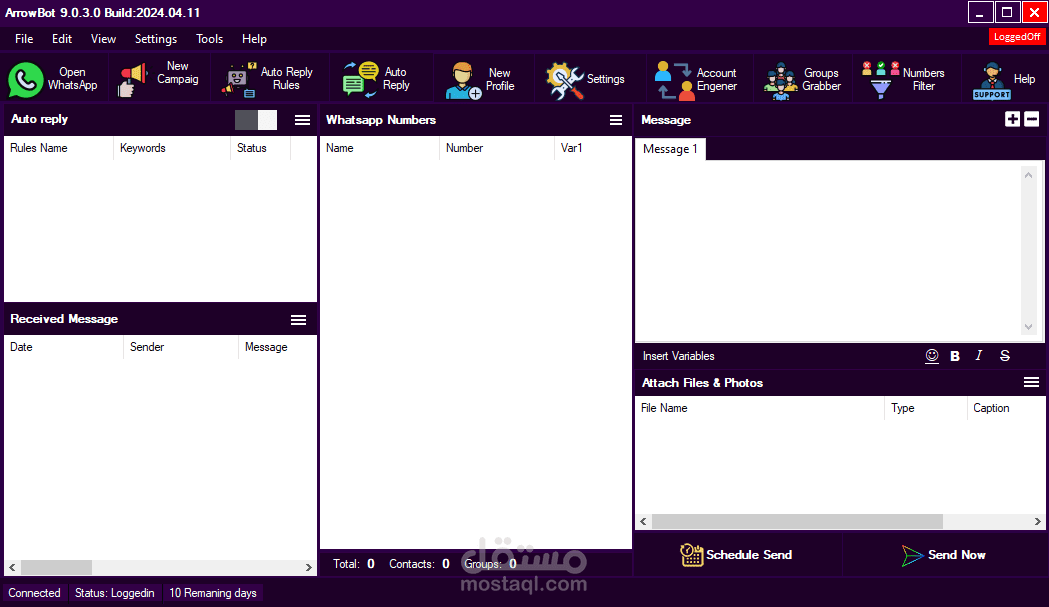
Task: Click the Sender column header
Action: [181, 347]
